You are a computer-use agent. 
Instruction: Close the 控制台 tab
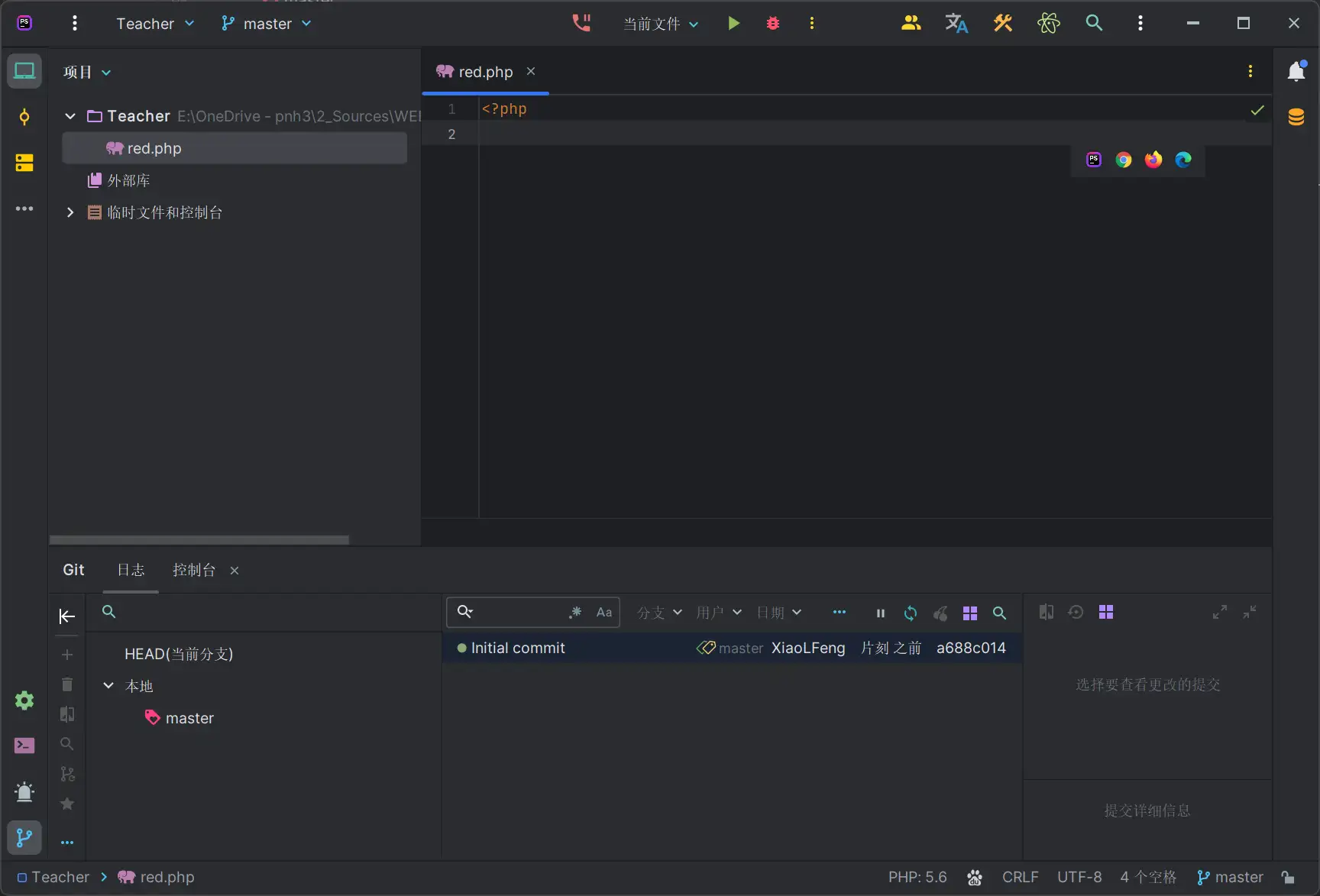click(x=235, y=571)
